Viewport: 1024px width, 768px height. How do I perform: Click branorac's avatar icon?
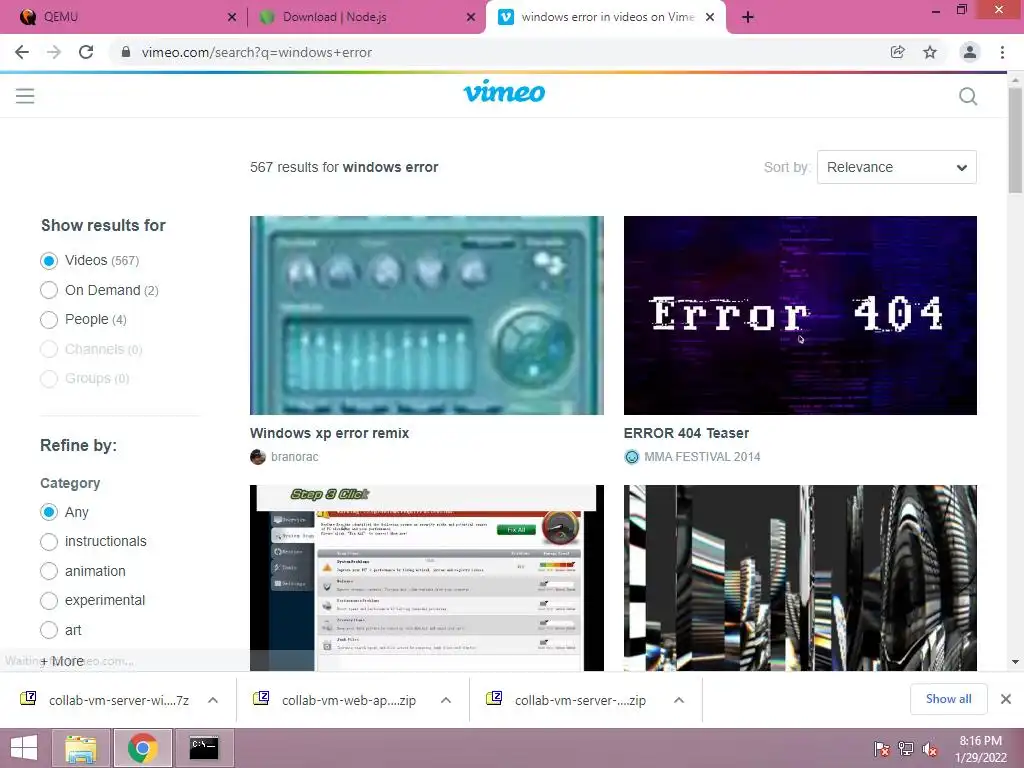tap(257, 456)
